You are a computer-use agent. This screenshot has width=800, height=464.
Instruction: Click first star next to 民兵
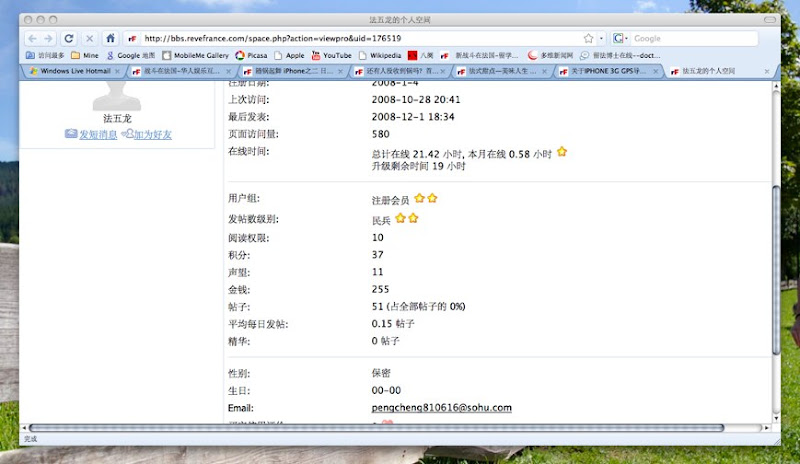pos(401,218)
